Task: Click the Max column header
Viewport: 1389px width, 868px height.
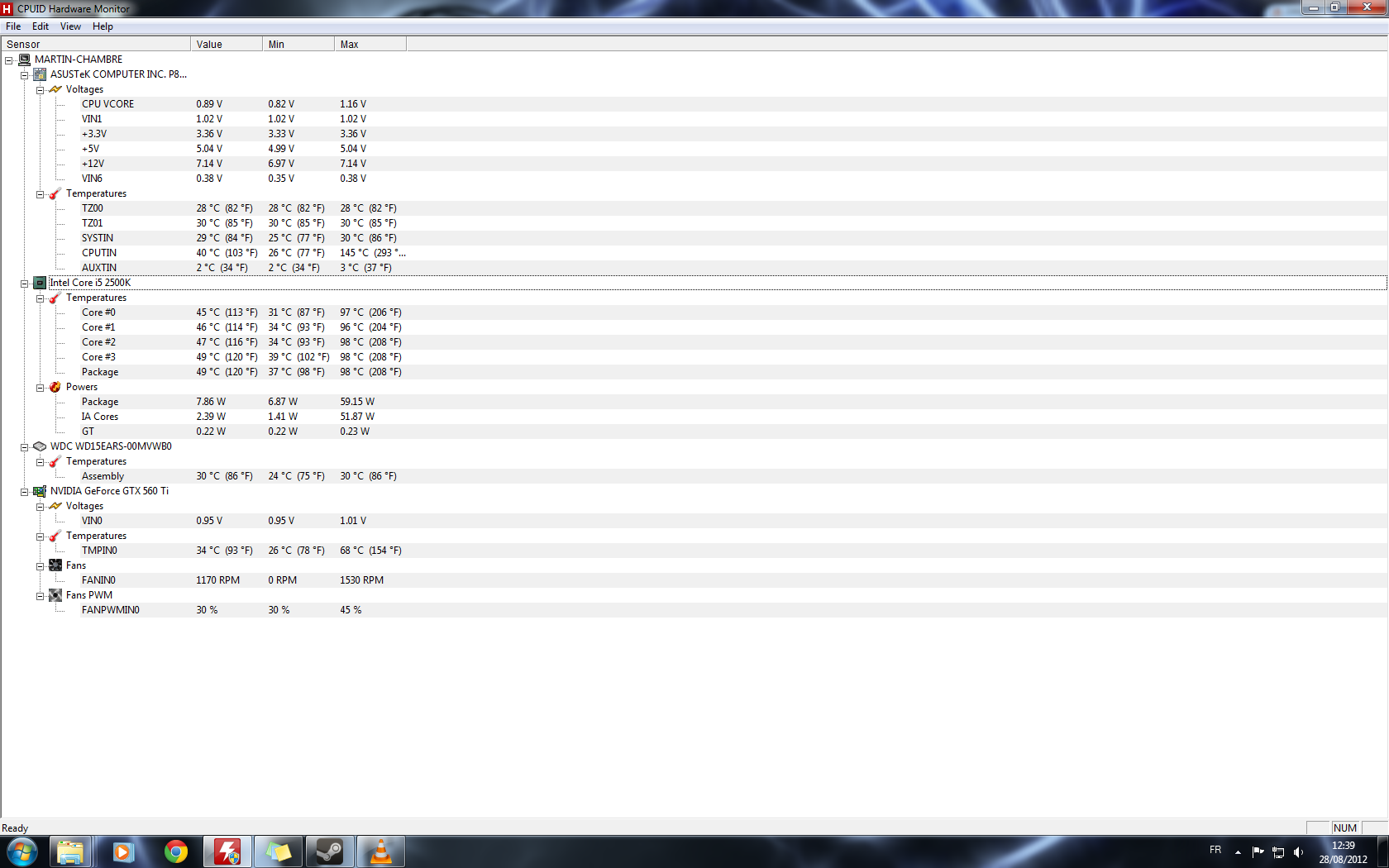Action: point(370,44)
